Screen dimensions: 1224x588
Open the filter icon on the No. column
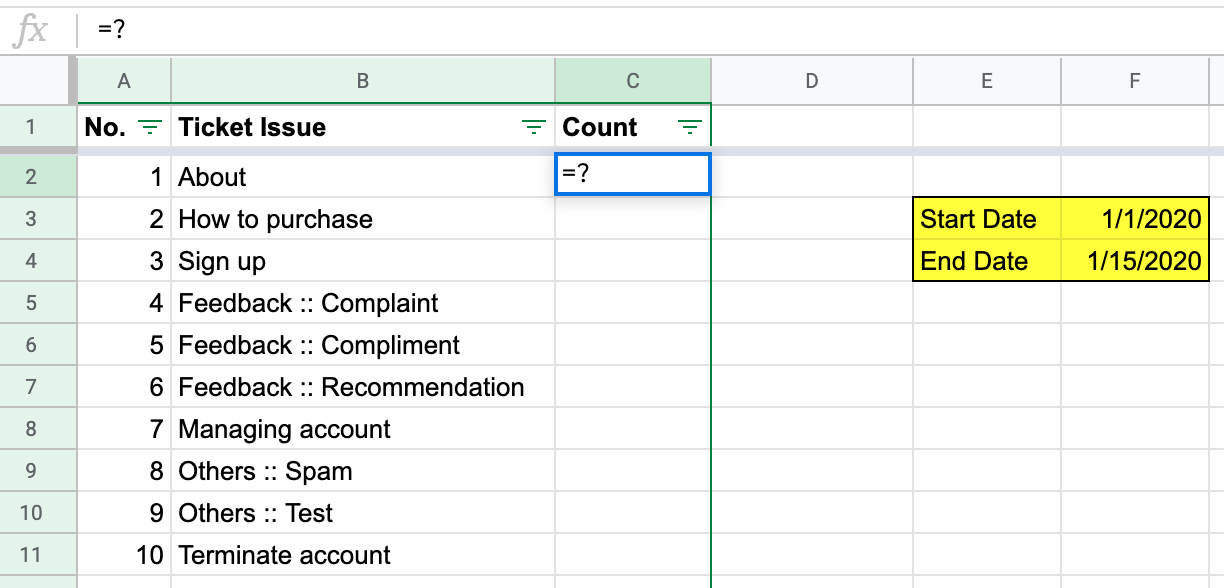click(148, 127)
